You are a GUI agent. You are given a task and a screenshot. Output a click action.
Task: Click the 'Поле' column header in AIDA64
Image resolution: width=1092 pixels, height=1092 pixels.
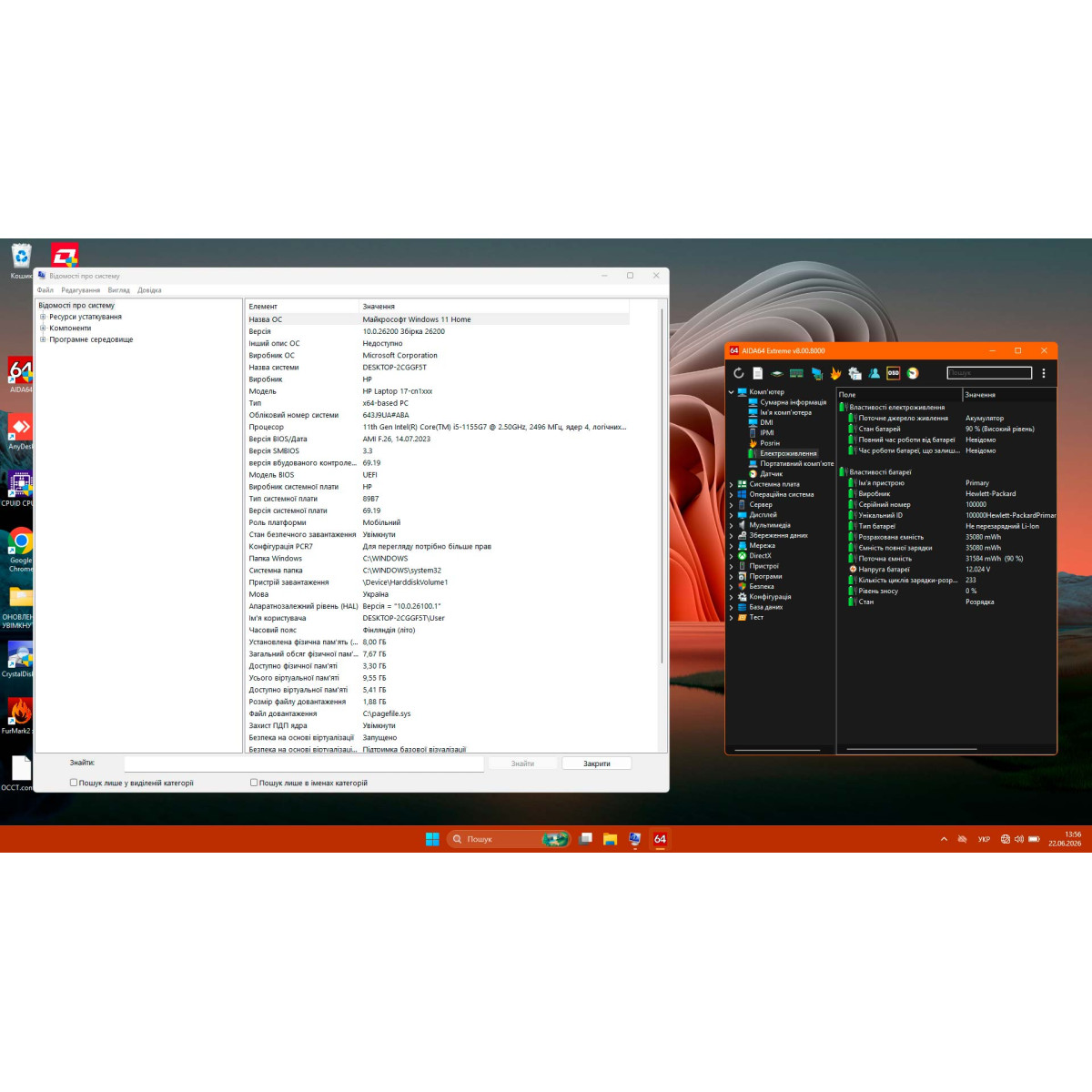pyautogui.click(x=899, y=395)
